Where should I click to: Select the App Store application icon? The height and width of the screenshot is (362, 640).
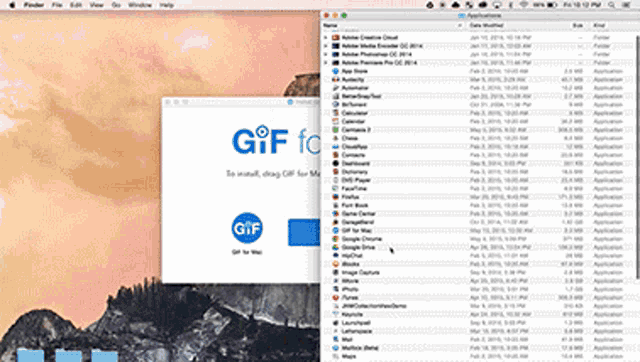click(336, 71)
